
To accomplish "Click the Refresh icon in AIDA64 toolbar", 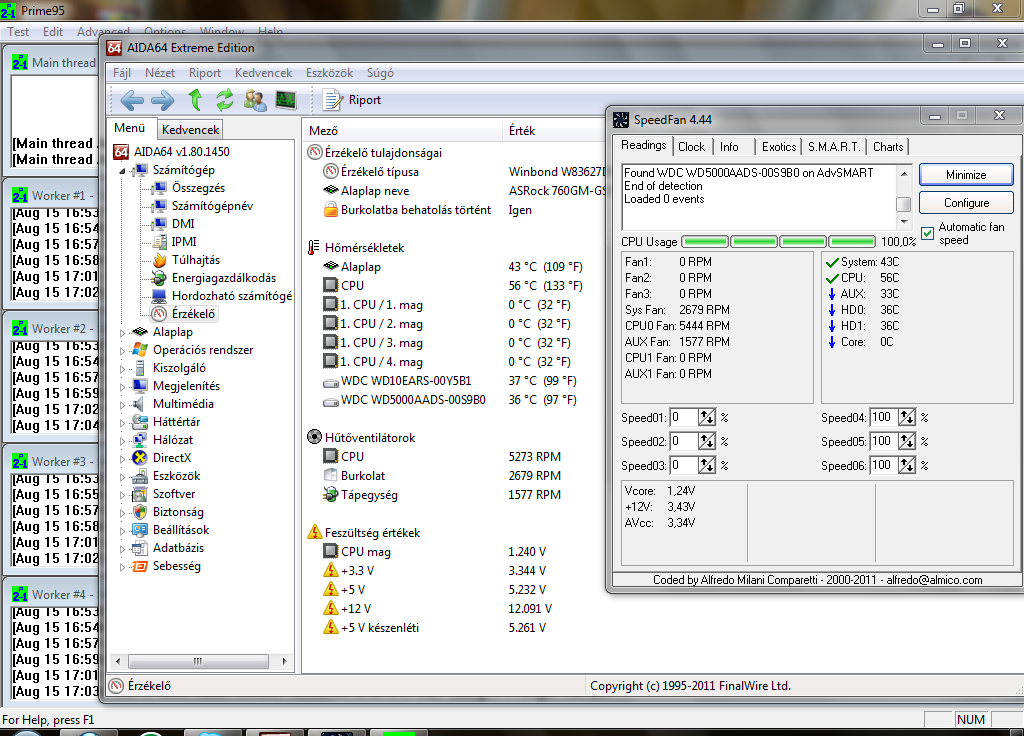I will point(225,100).
